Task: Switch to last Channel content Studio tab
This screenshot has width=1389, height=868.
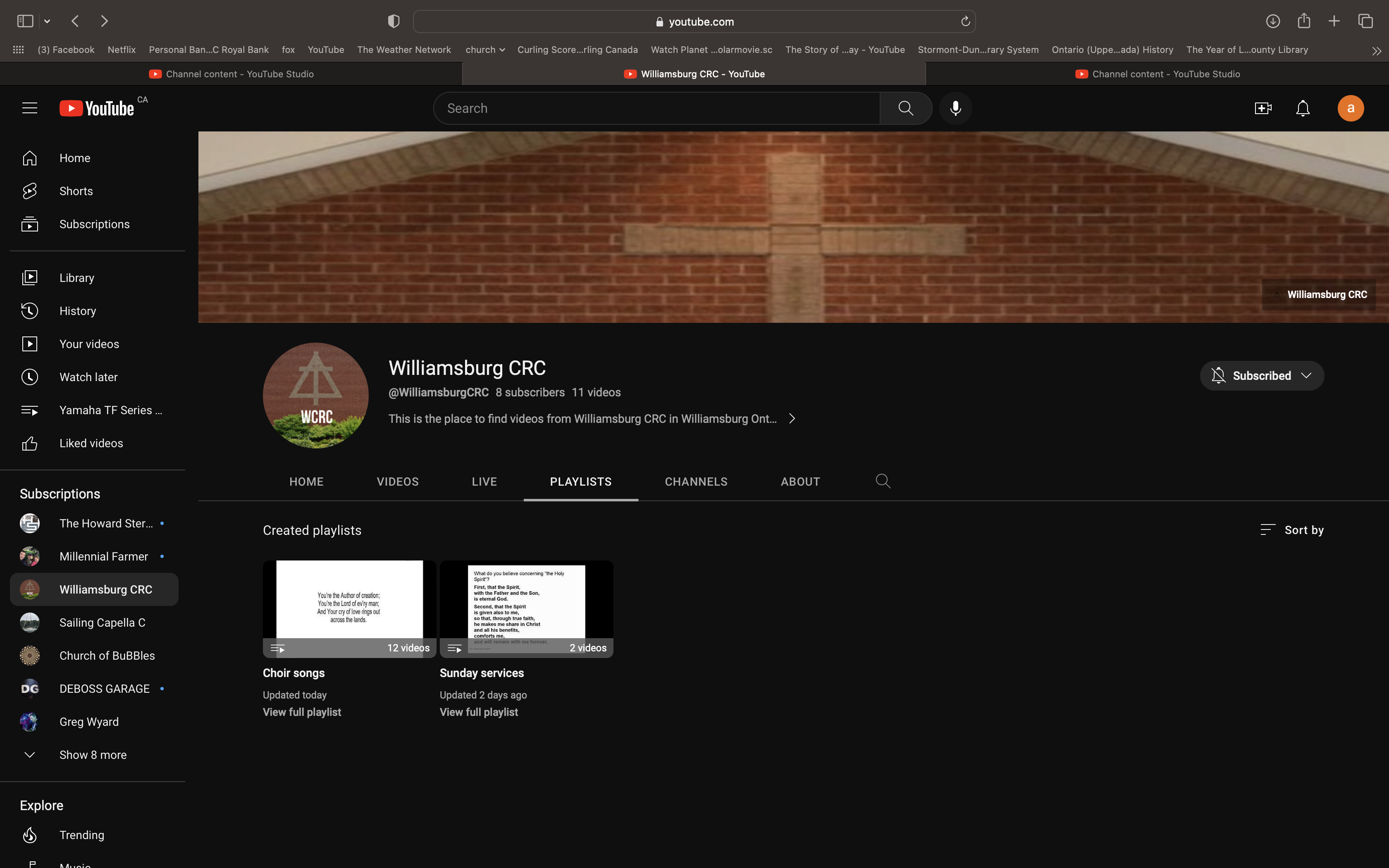Action: [1157, 74]
